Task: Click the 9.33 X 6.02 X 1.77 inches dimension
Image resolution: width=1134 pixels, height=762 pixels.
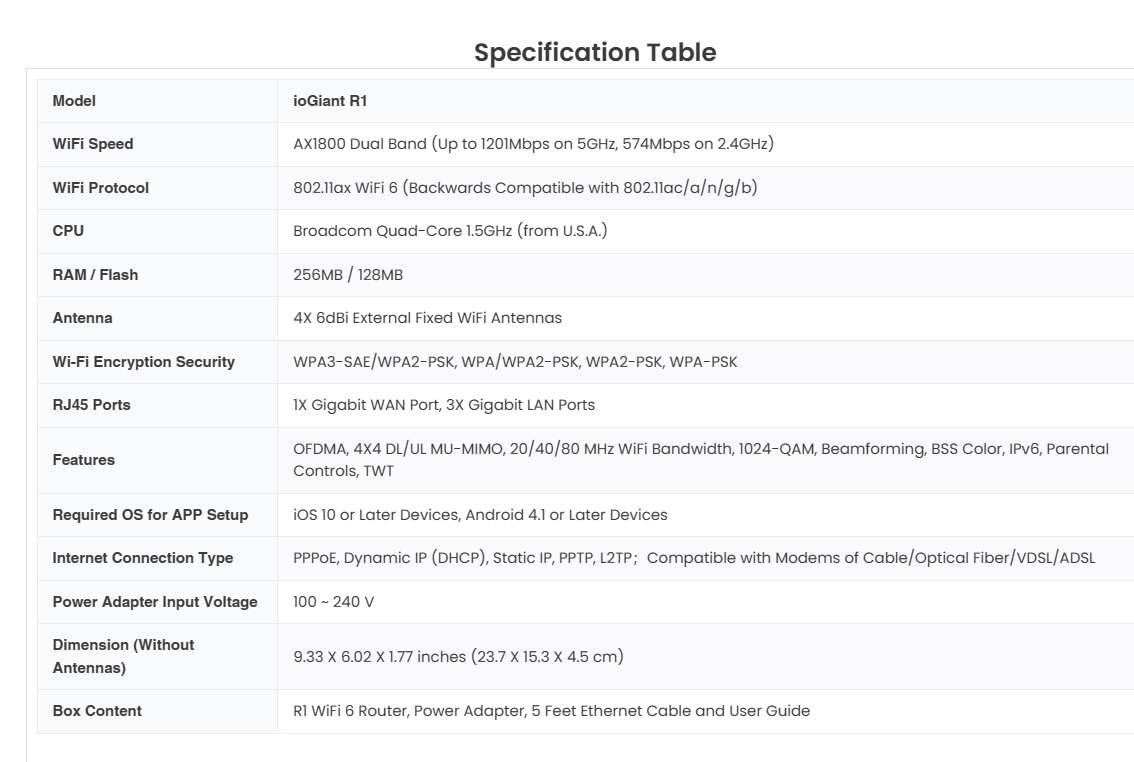Action: [458, 657]
